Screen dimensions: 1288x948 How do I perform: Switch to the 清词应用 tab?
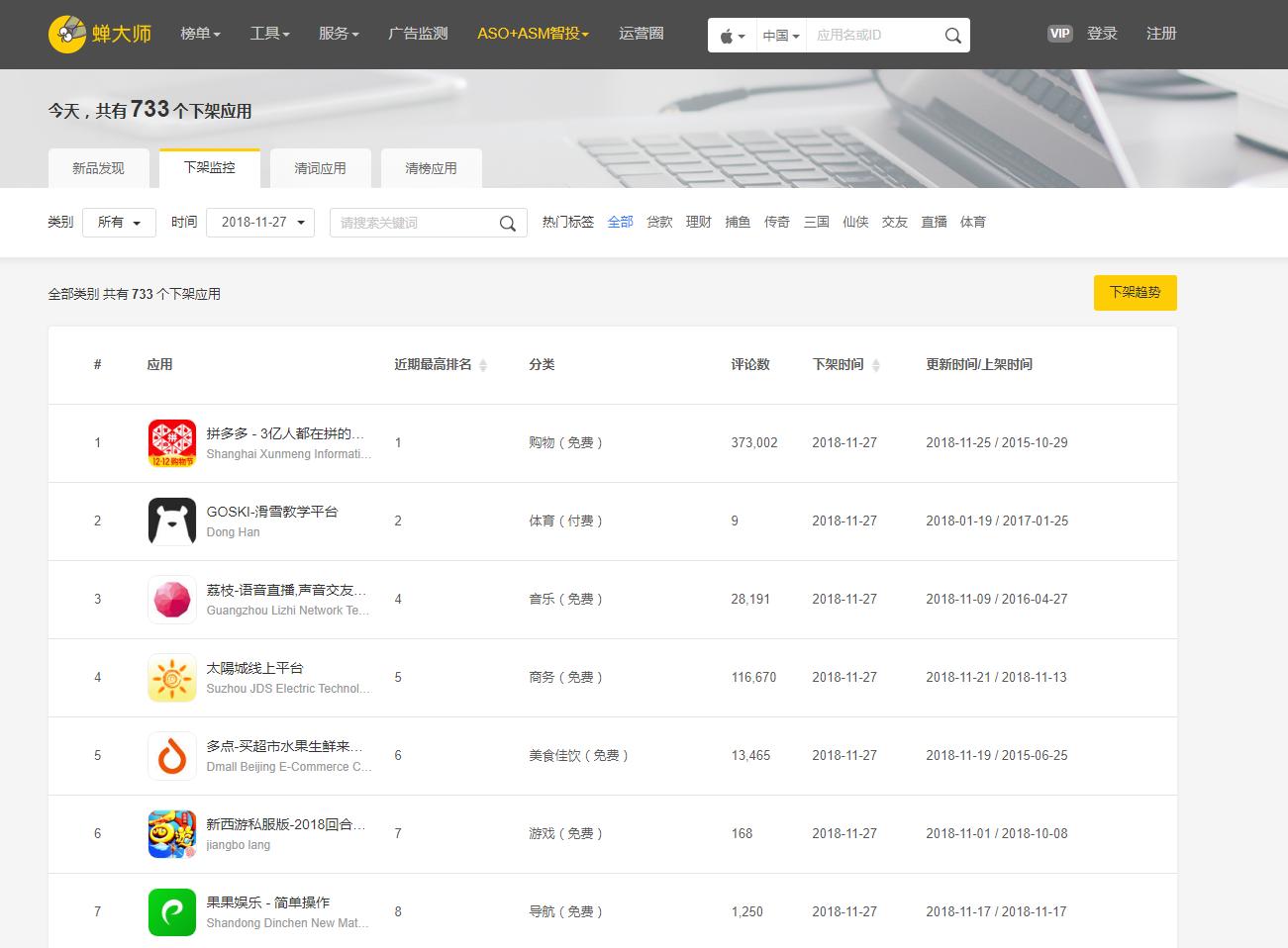tap(320, 168)
